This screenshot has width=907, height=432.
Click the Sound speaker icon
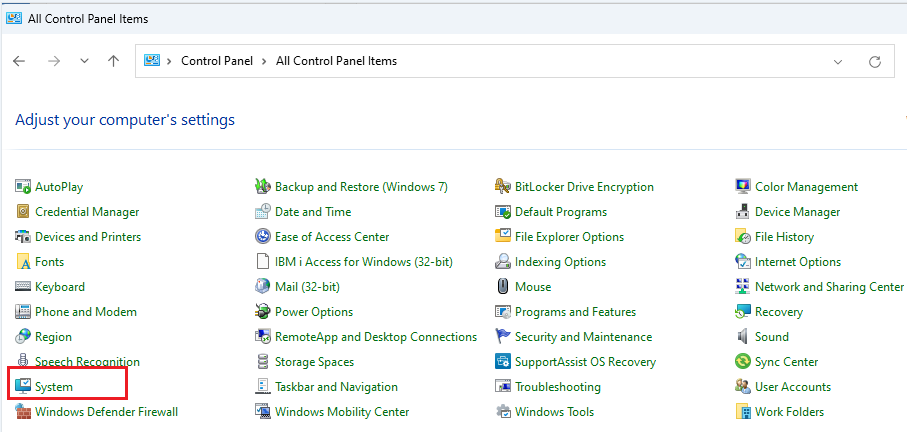pyautogui.click(x=743, y=337)
